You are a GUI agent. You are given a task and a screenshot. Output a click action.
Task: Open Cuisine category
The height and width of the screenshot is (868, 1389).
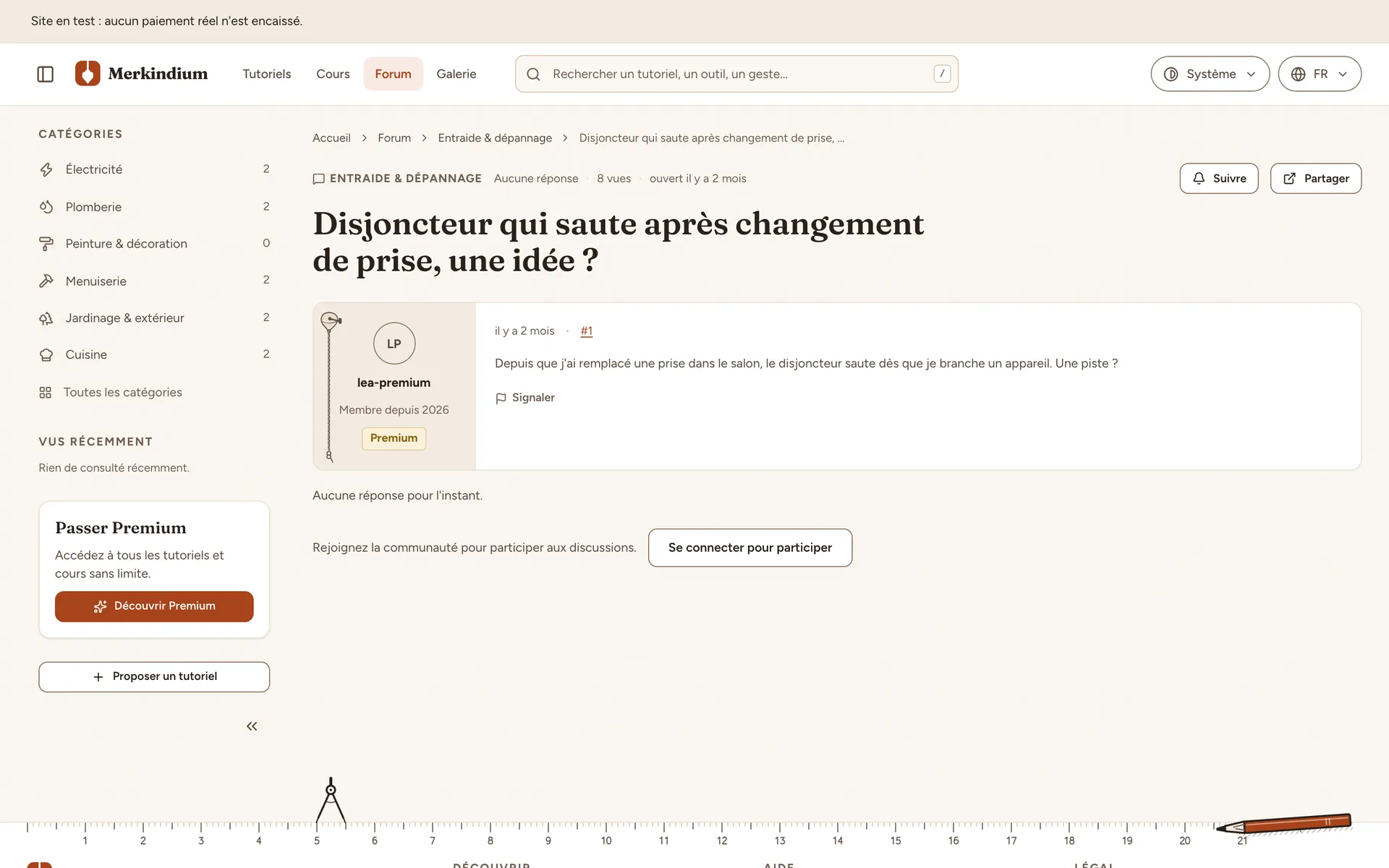point(154,355)
